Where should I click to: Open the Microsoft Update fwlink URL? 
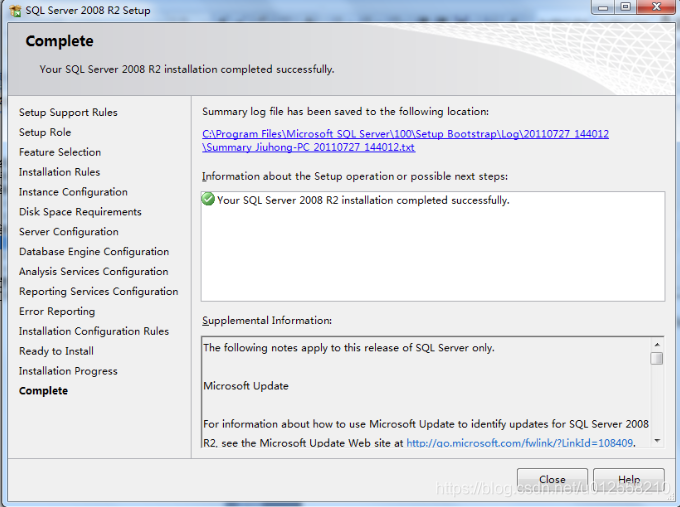[x=520, y=443]
